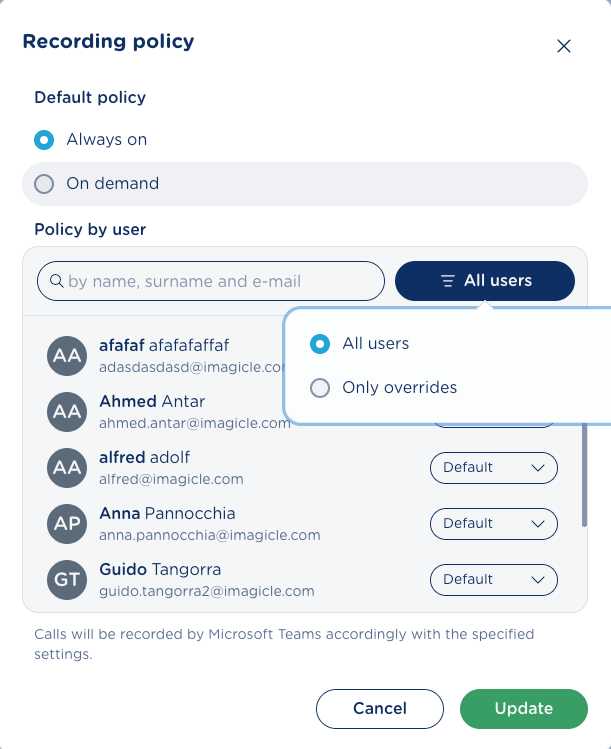The width and height of the screenshot is (611, 749).
Task: Select the Always on default policy
Action: (44, 140)
